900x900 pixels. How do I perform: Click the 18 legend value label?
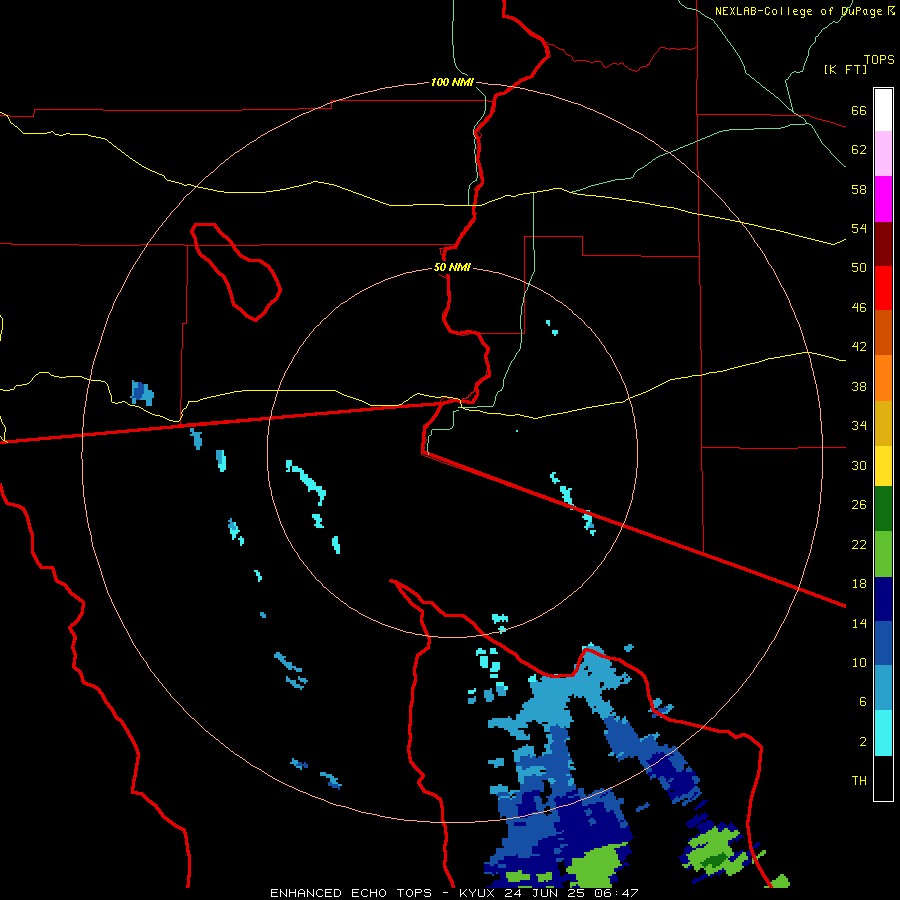[859, 584]
